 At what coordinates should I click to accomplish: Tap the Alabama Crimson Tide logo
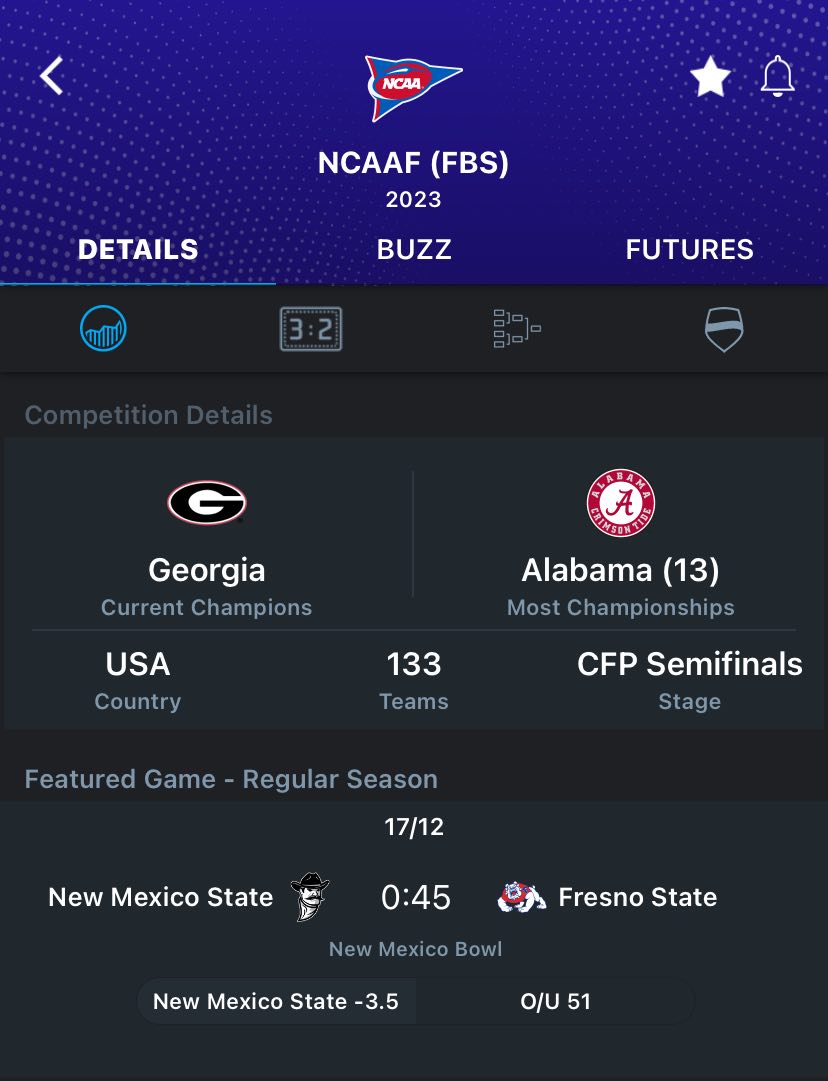(x=620, y=503)
